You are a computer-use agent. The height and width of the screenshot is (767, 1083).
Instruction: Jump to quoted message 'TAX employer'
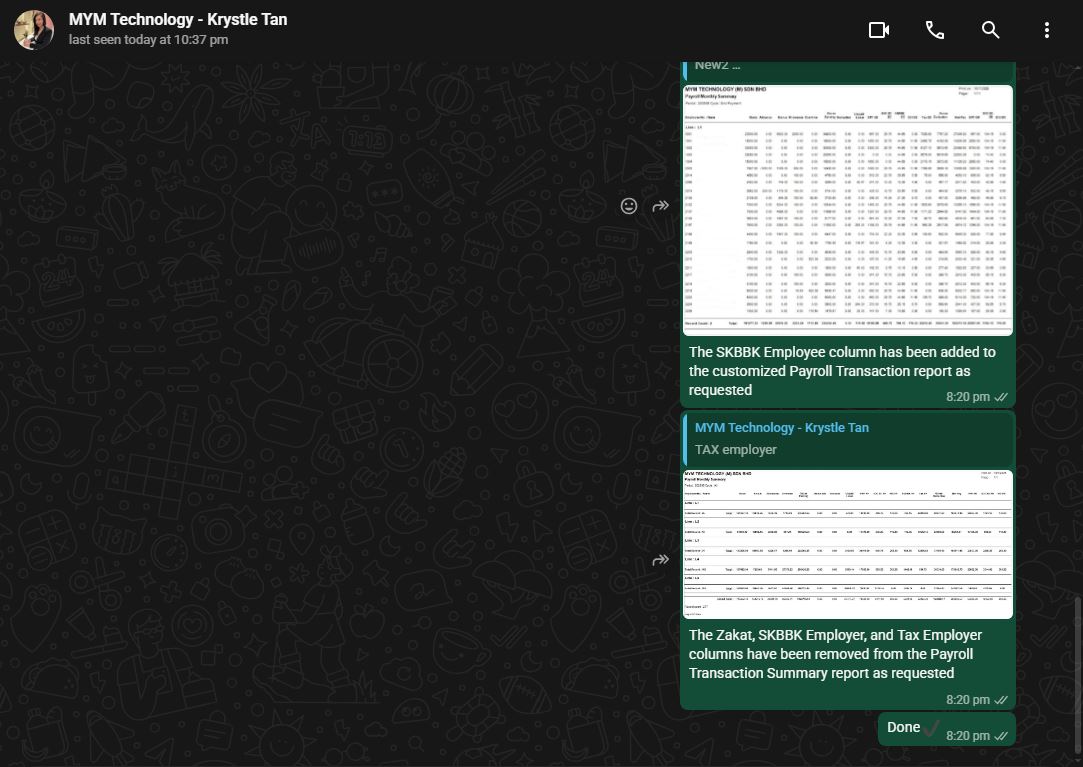tap(847, 439)
